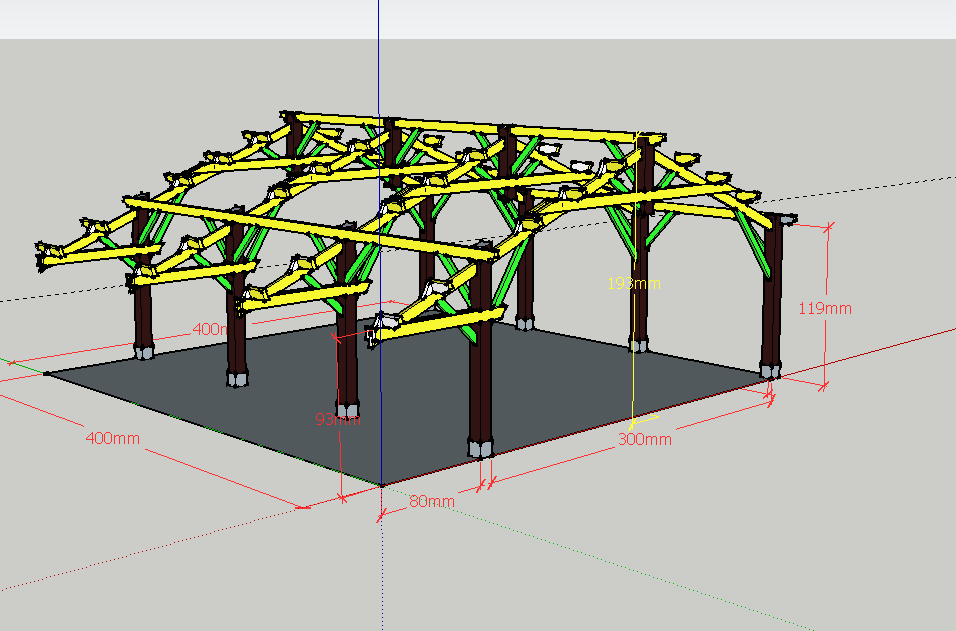This screenshot has width=956, height=631.
Task: Select the yellow 193mm dimension label
Action: [x=634, y=283]
